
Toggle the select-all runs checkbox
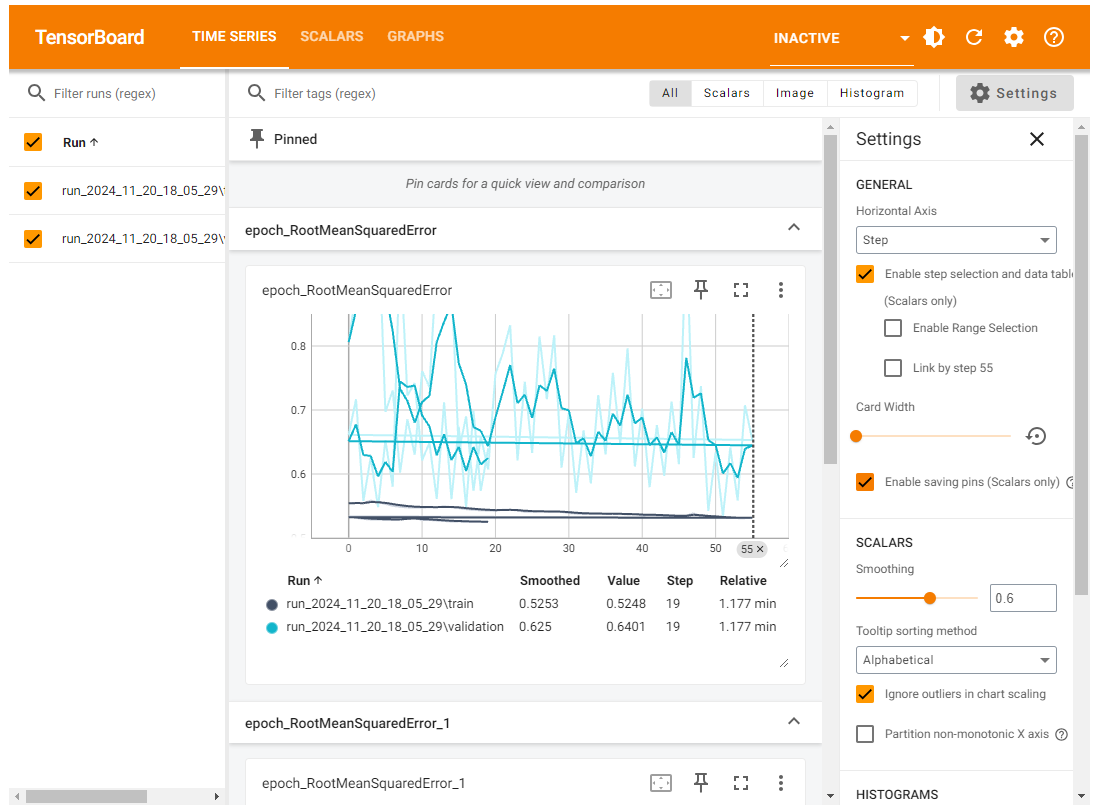(33, 142)
